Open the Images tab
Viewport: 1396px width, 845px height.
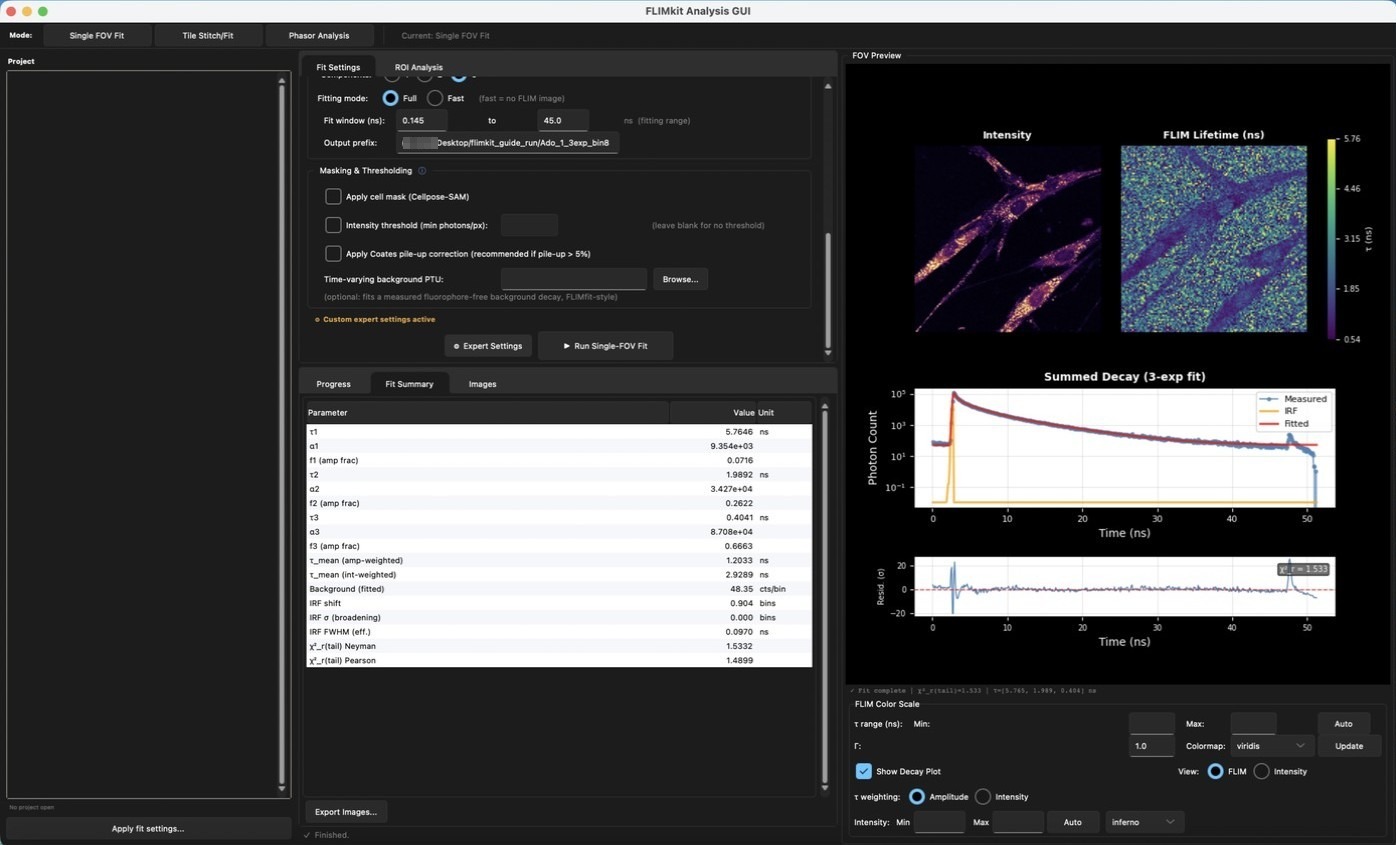(482, 384)
